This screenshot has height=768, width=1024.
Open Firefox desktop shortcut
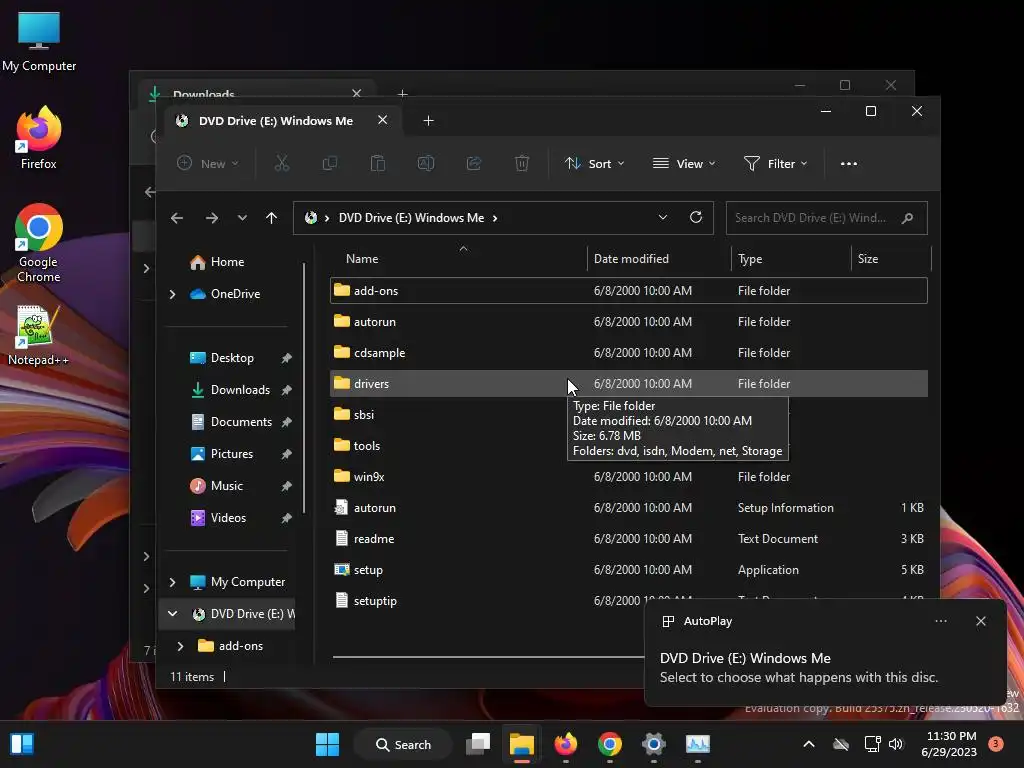point(39,138)
